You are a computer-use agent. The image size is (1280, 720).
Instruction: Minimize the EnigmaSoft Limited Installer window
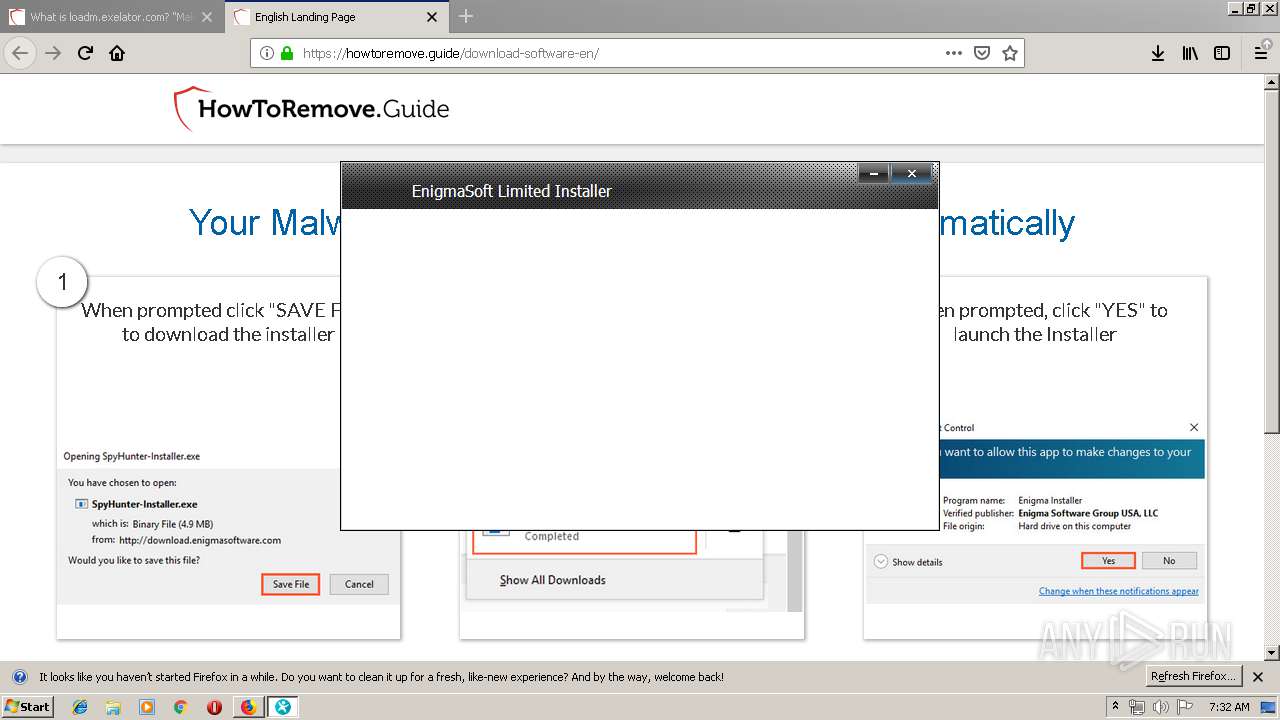pos(874,174)
